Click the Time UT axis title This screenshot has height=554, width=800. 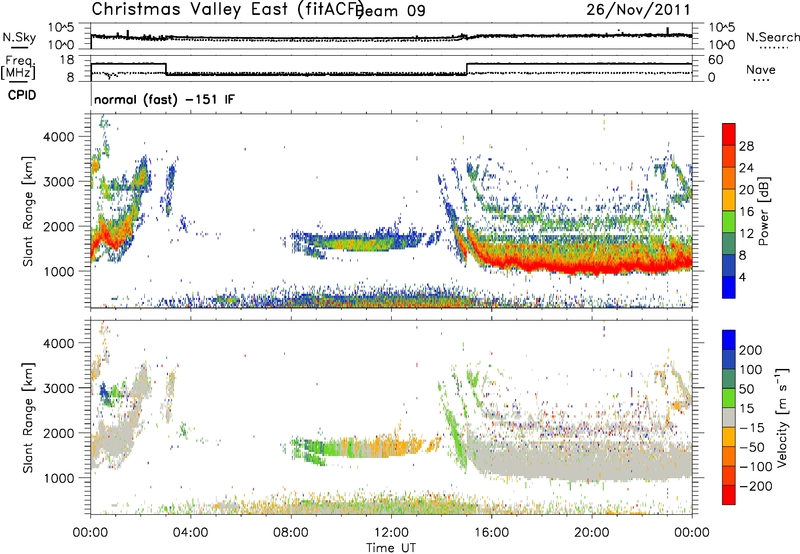391,547
